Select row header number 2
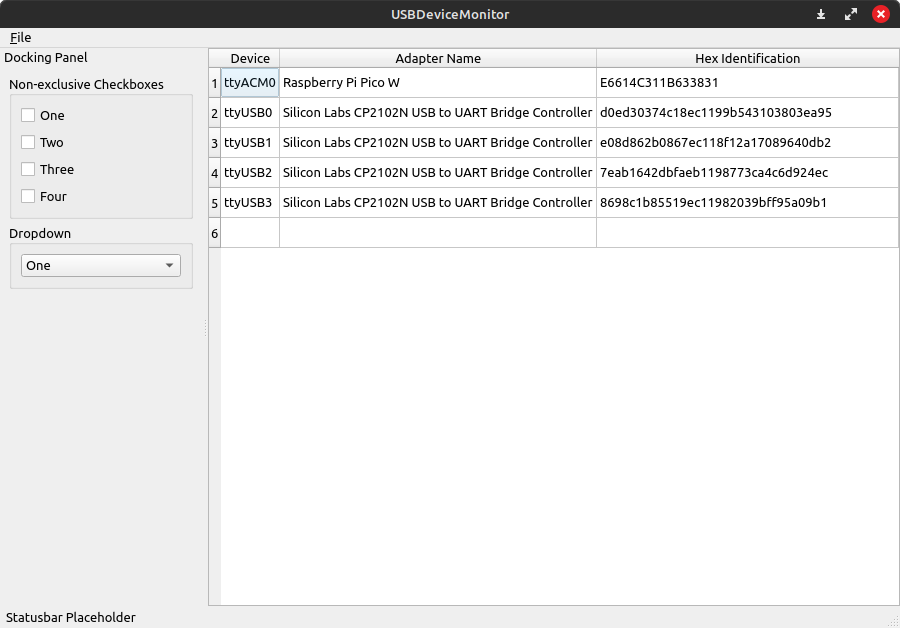 tap(215, 113)
